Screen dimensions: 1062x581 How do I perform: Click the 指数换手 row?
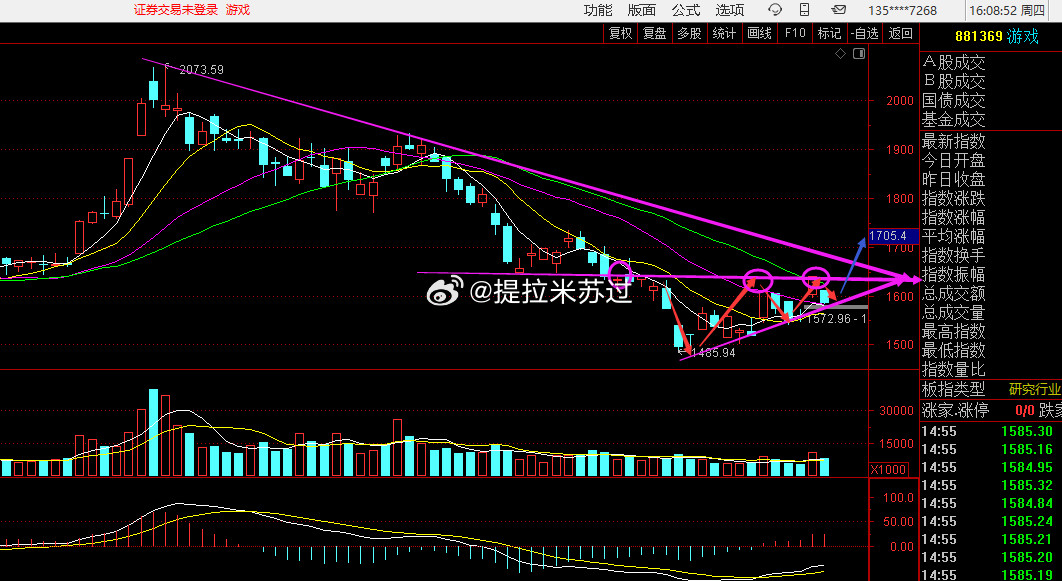(x=954, y=255)
